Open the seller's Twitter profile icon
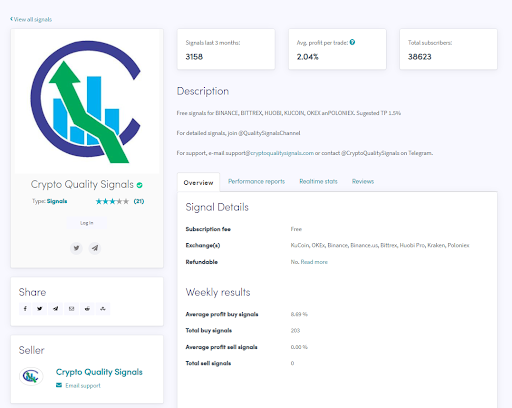512x408 pixels. pos(76,248)
